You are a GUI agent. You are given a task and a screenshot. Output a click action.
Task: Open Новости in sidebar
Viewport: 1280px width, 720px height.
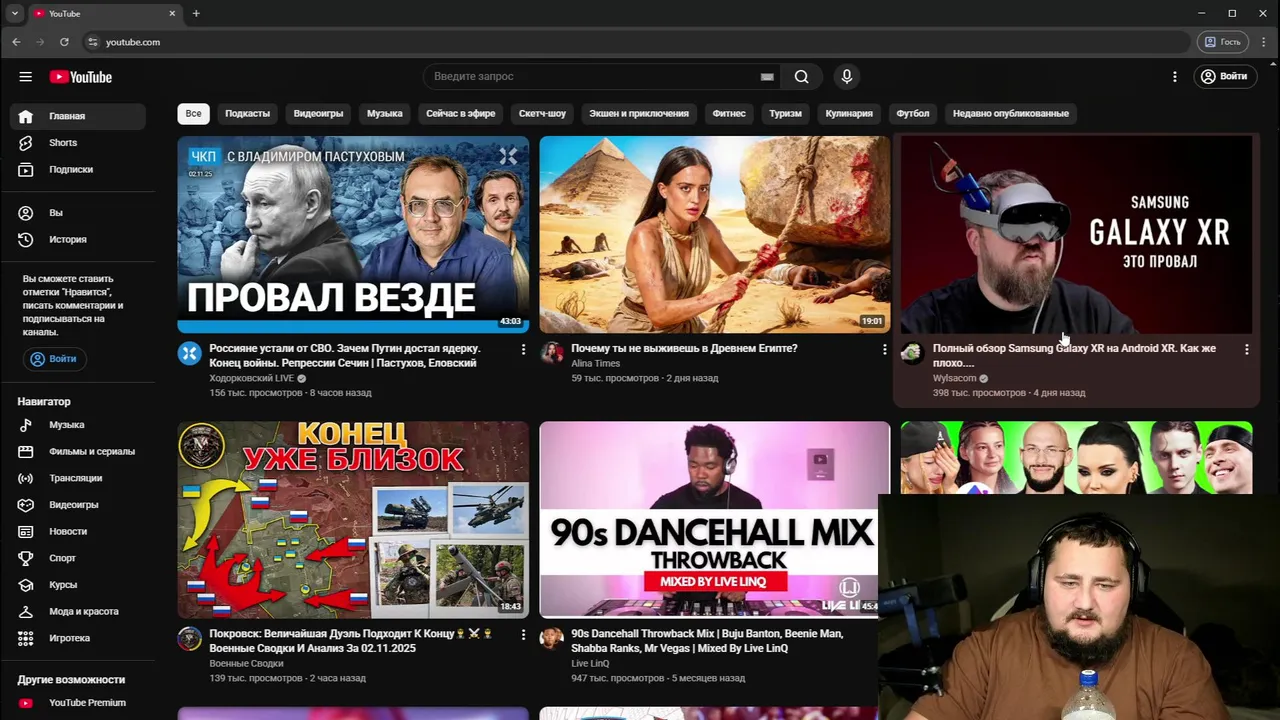78,532
